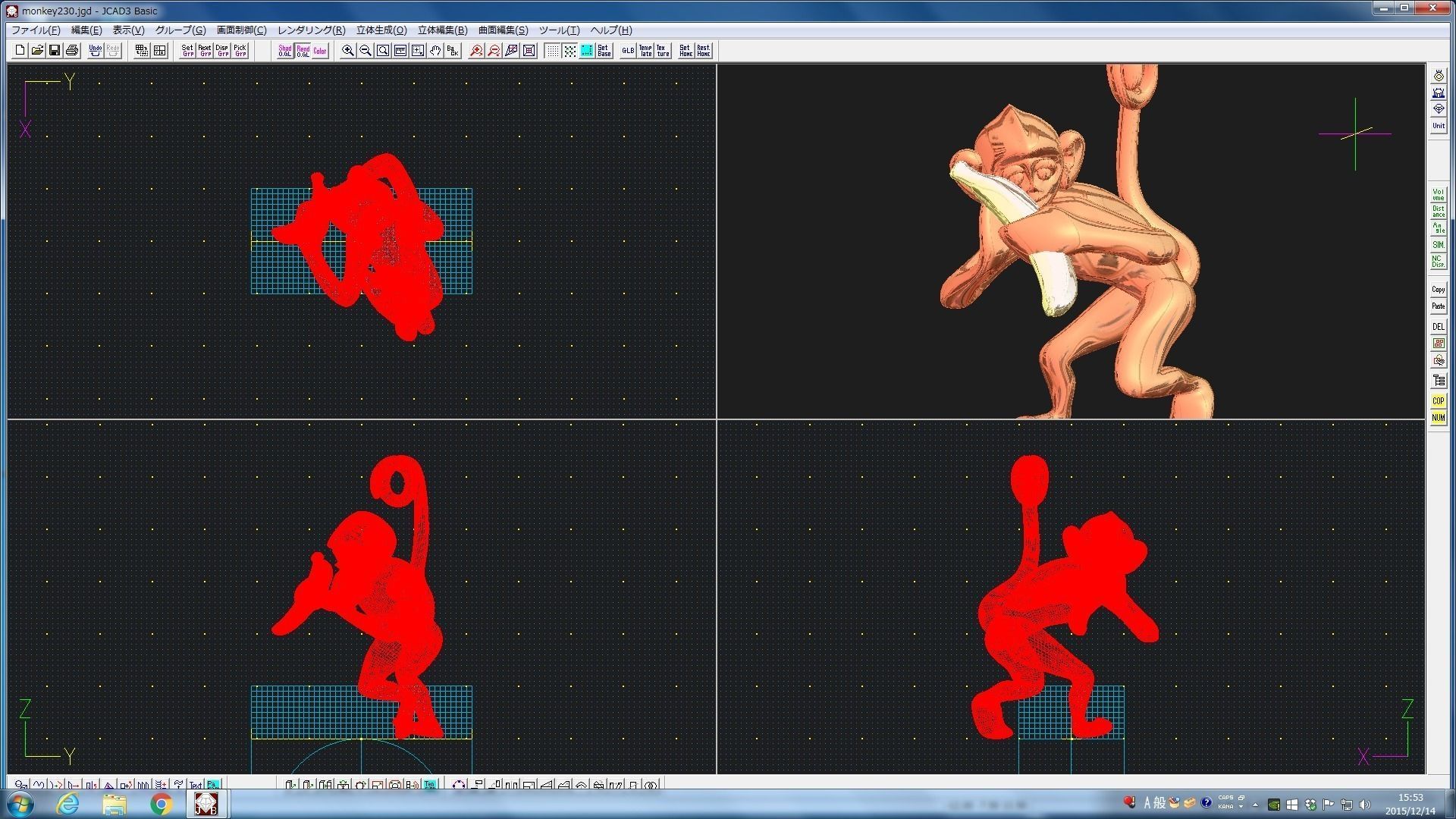The image size is (1456, 819).
Task: Open the ファイル(F) menu
Action: [x=36, y=30]
